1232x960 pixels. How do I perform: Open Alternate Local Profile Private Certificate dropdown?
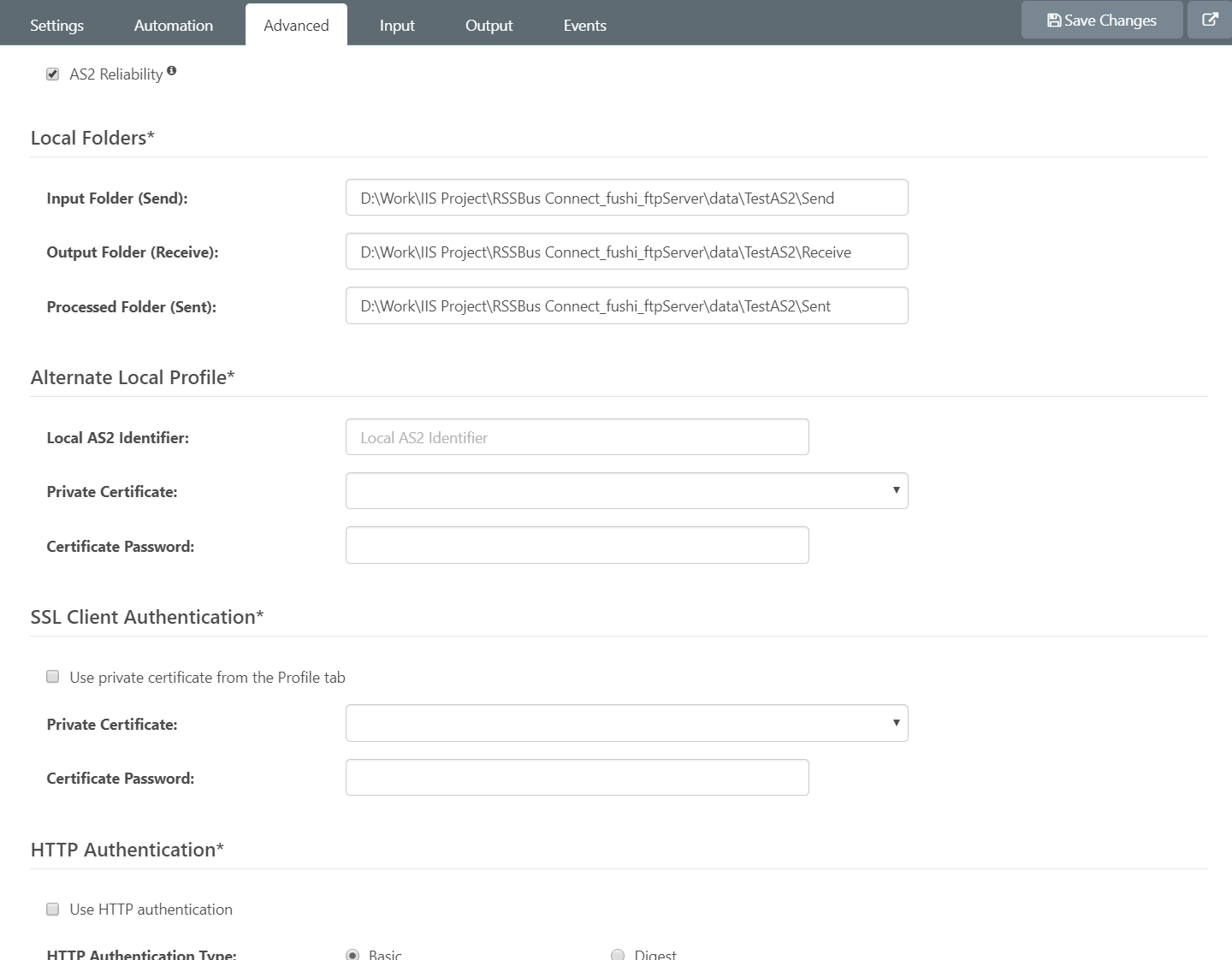click(627, 491)
